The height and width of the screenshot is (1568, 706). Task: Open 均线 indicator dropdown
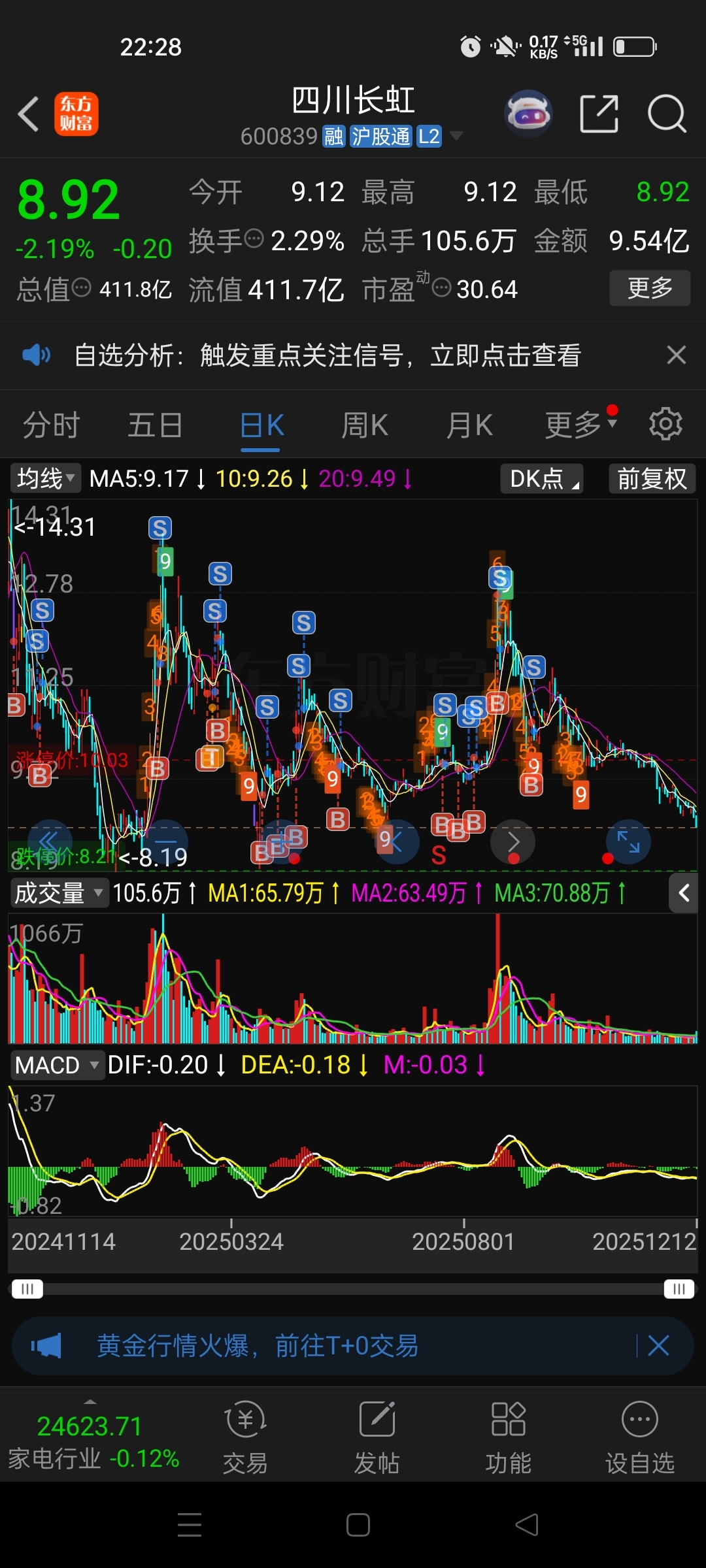pos(45,478)
